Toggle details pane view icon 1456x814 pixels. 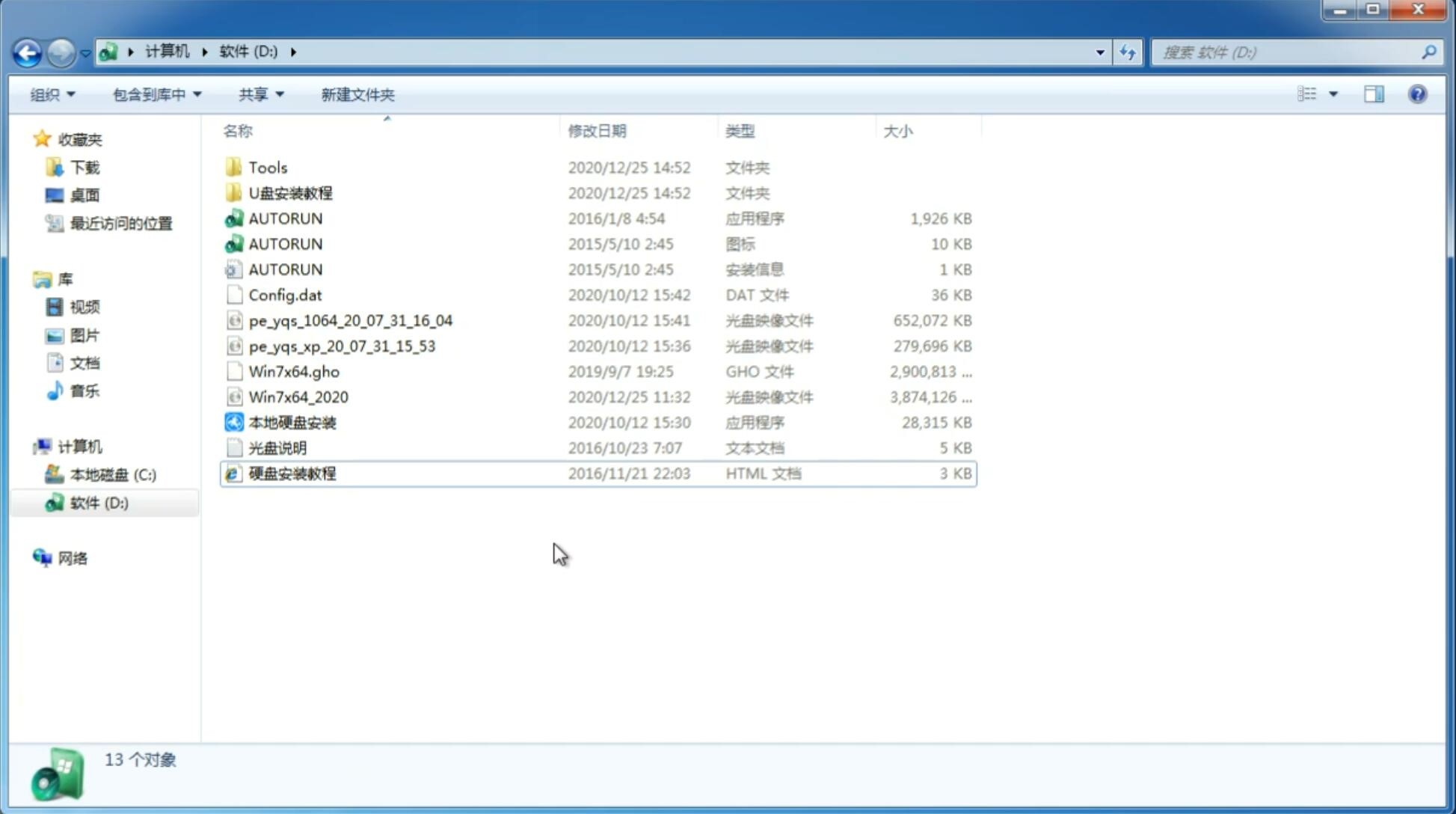tap(1374, 94)
